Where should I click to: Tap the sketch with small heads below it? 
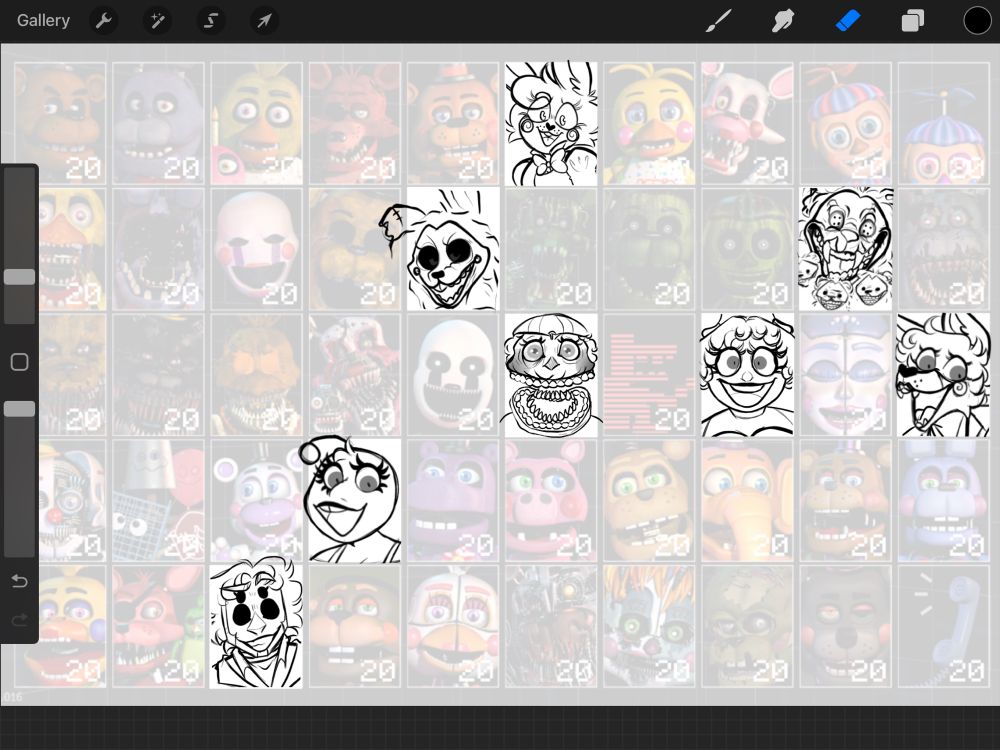(846, 249)
